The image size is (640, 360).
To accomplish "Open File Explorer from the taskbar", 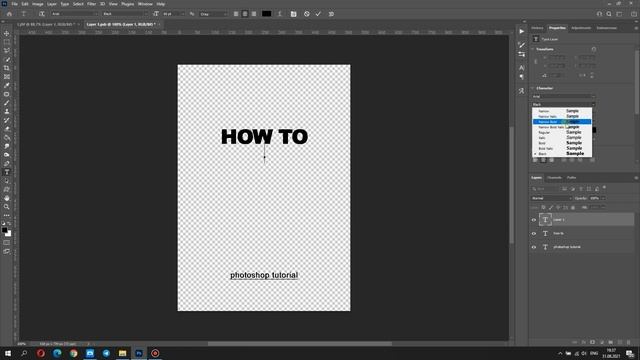I will click(122, 353).
